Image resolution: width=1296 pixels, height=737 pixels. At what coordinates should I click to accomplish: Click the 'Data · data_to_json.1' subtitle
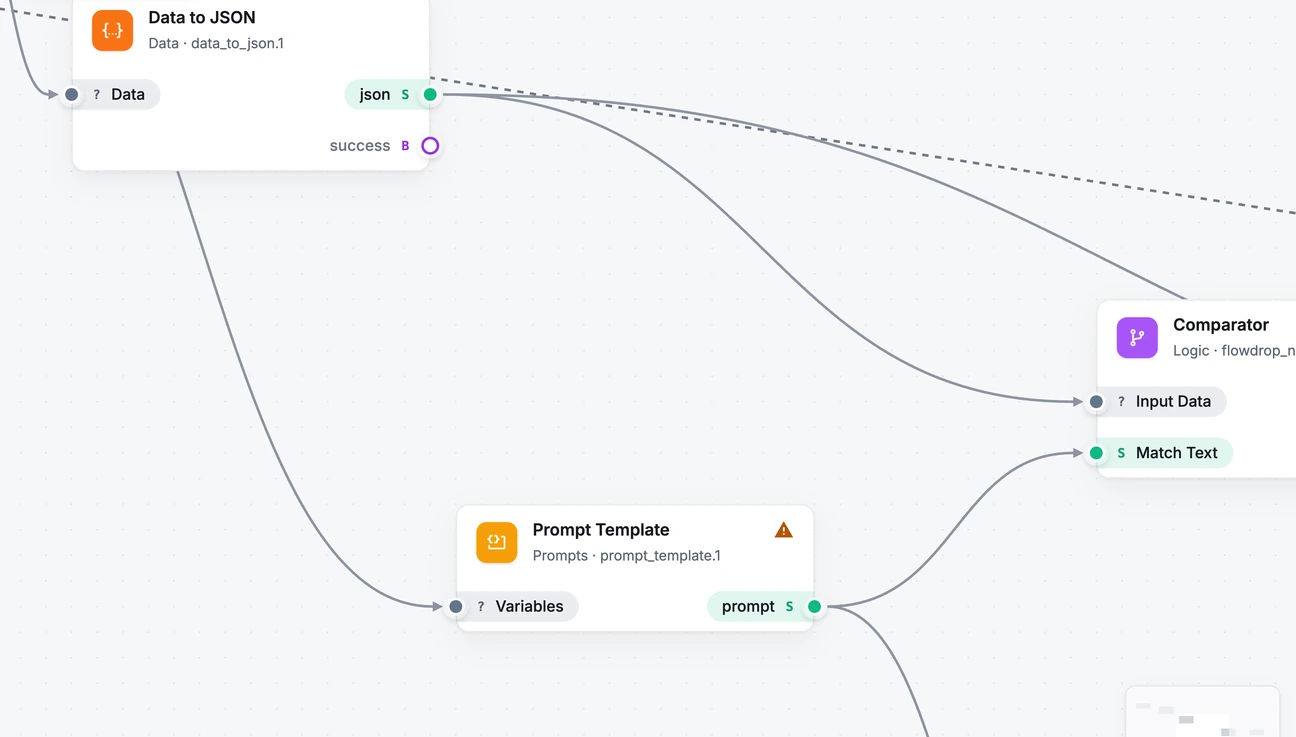pos(216,44)
